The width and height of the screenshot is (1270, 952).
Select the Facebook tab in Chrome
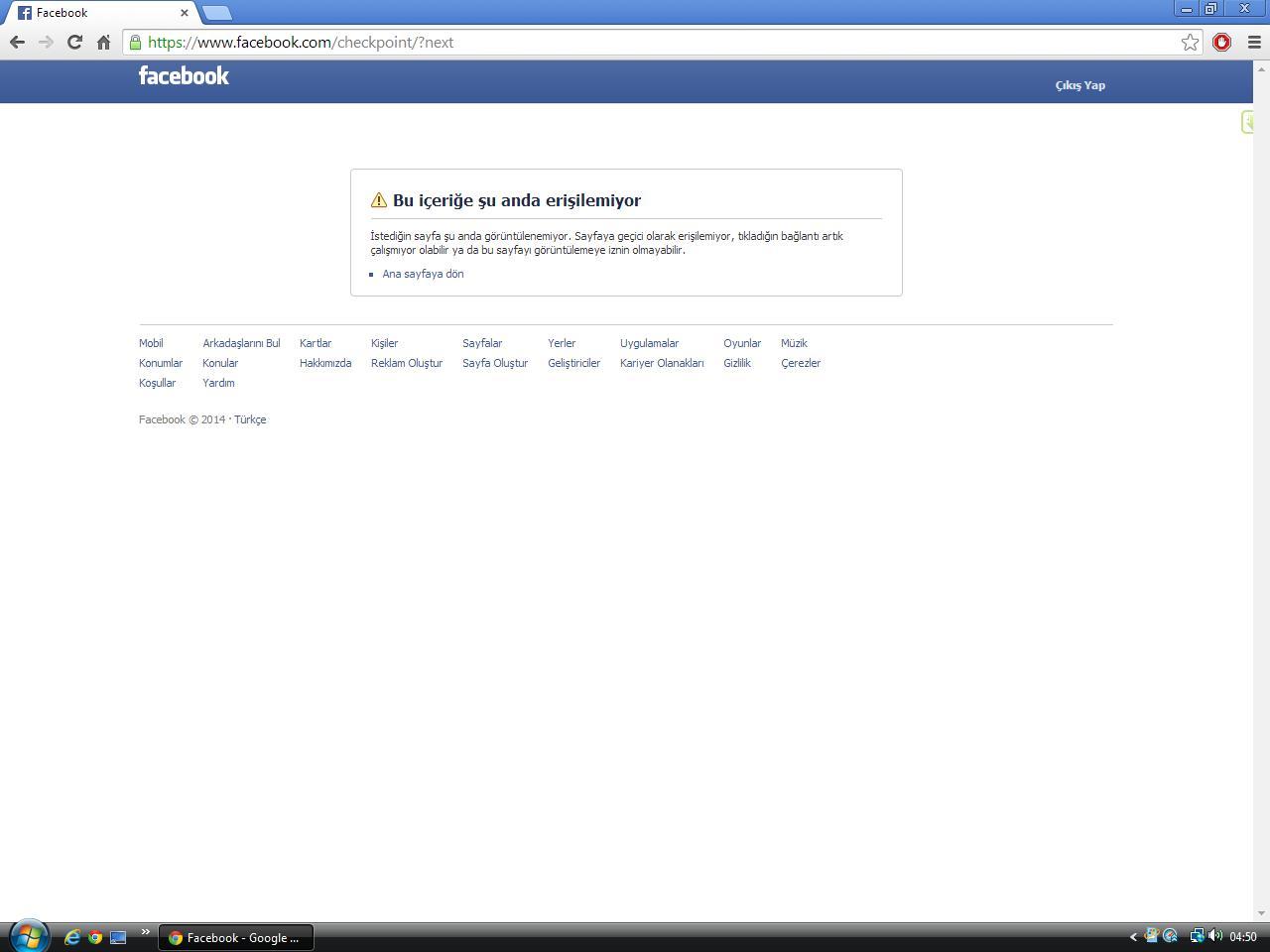click(x=103, y=13)
